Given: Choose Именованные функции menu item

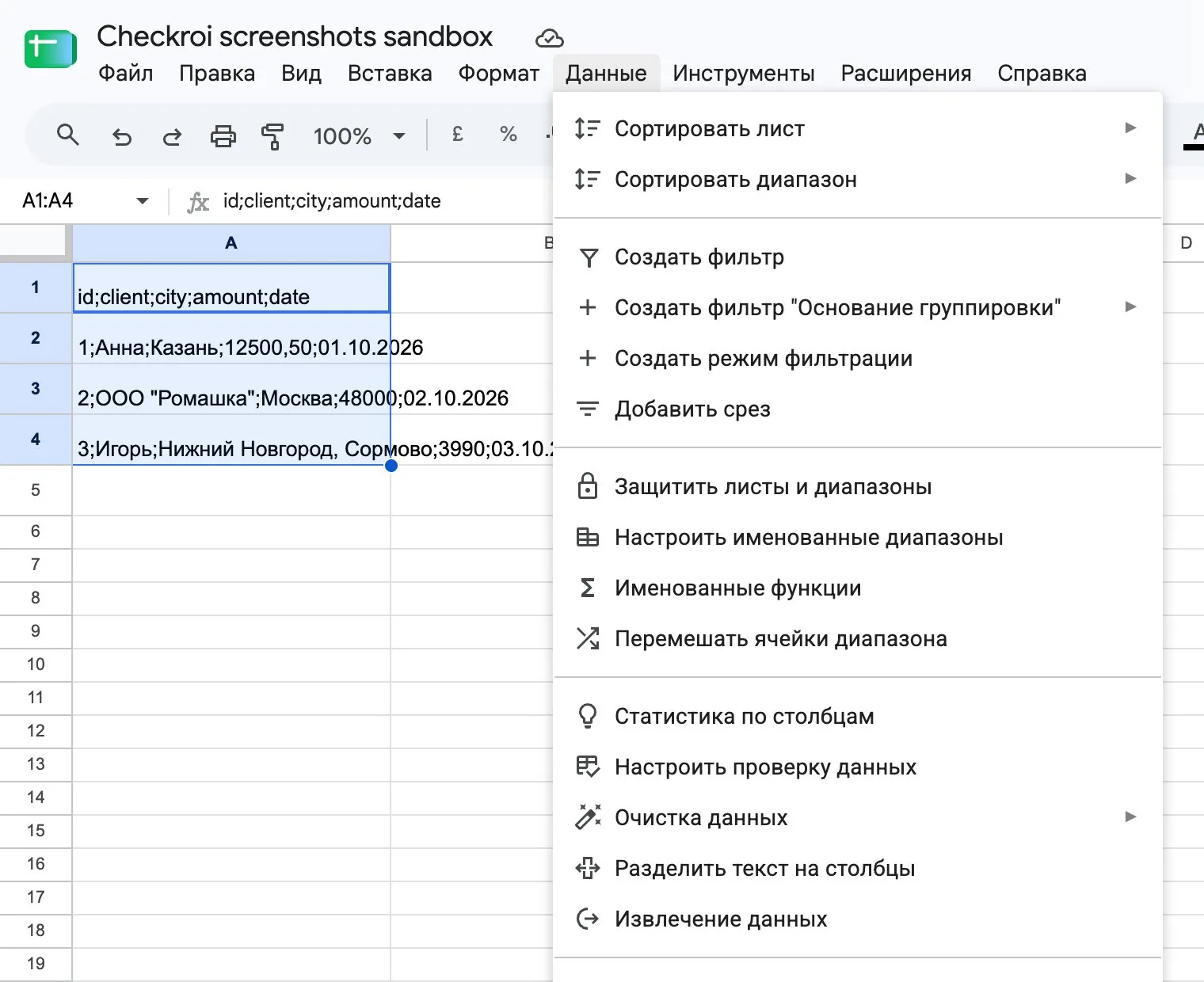Looking at the screenshot, I should click(858, 588).
